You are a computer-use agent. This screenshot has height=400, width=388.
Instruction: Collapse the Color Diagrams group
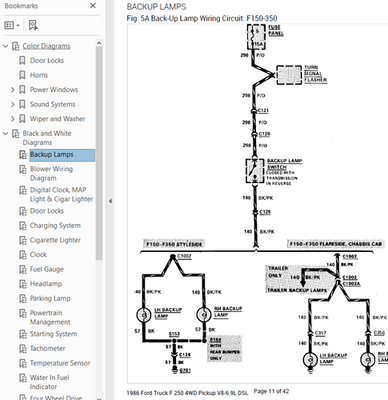(5, 46)
